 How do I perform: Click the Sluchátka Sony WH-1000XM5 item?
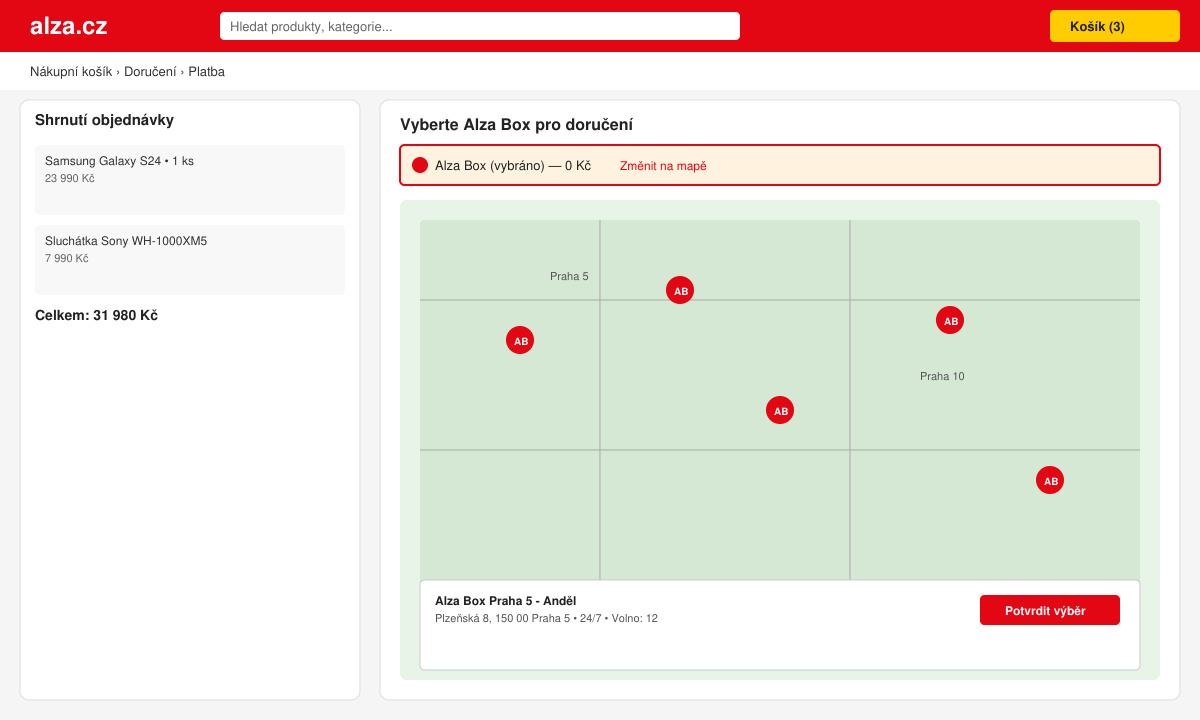click(x=190, y=260)
